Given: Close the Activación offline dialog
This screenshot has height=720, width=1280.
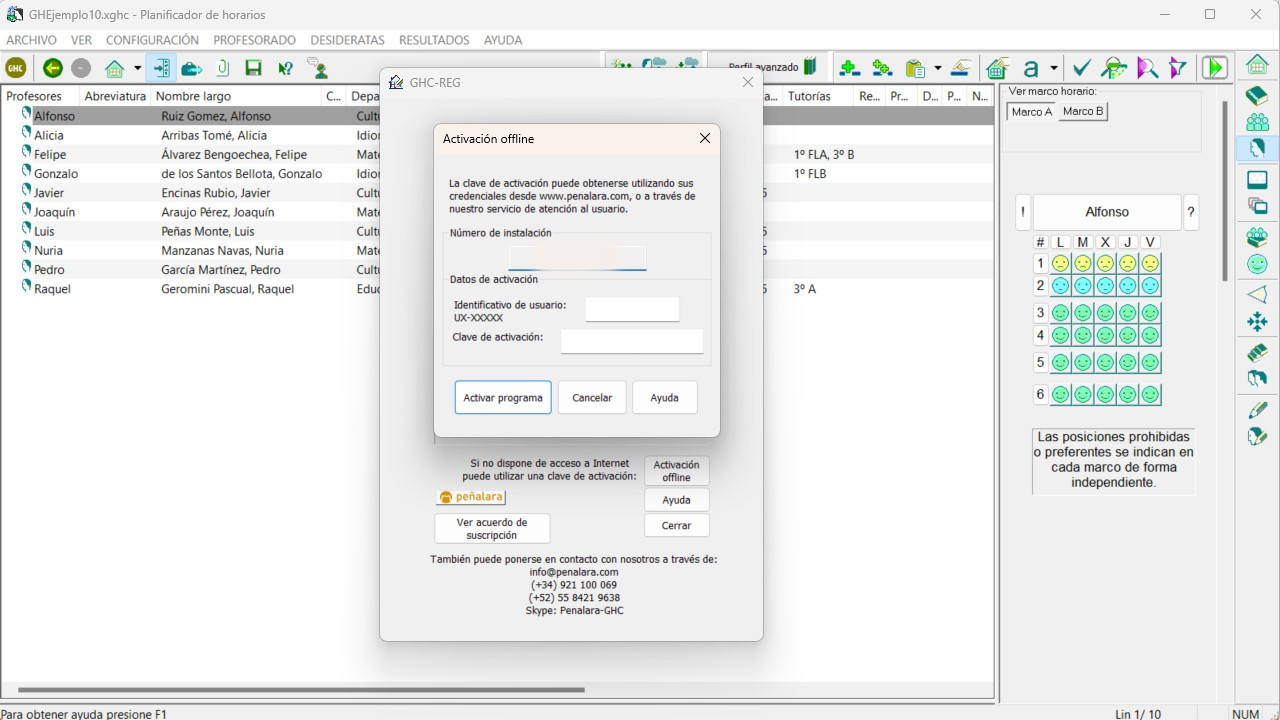Looking at the screenshot, I should pyautogui.click(x=704, y=138).
